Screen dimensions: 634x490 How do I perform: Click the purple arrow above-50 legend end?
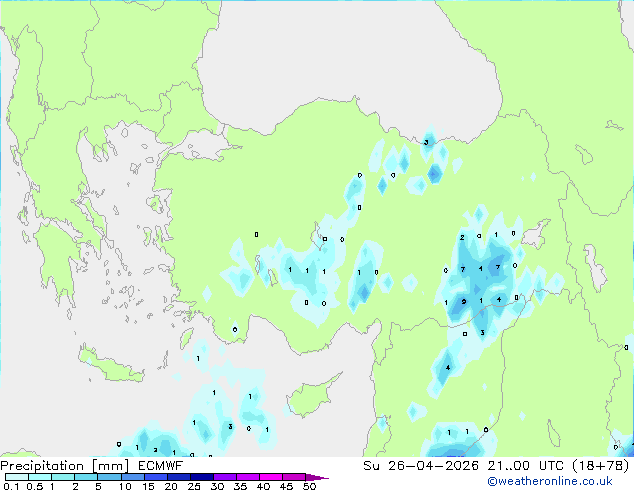(317, 477)
